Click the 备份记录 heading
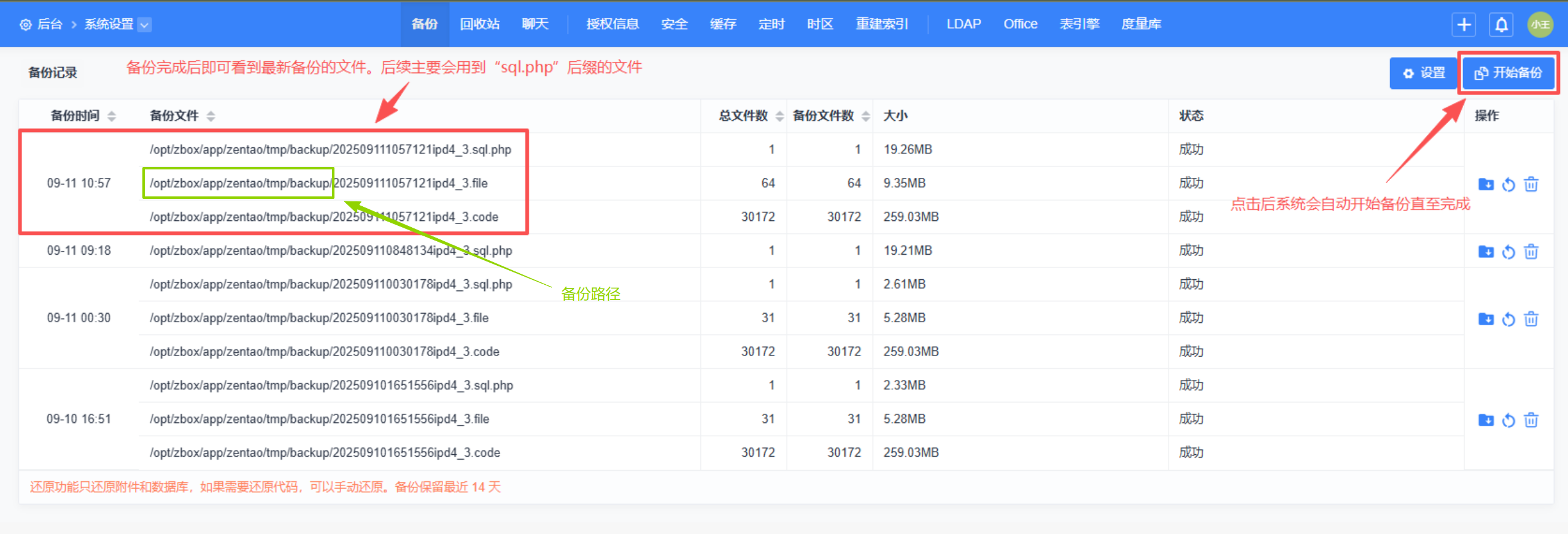 [53, 73]
